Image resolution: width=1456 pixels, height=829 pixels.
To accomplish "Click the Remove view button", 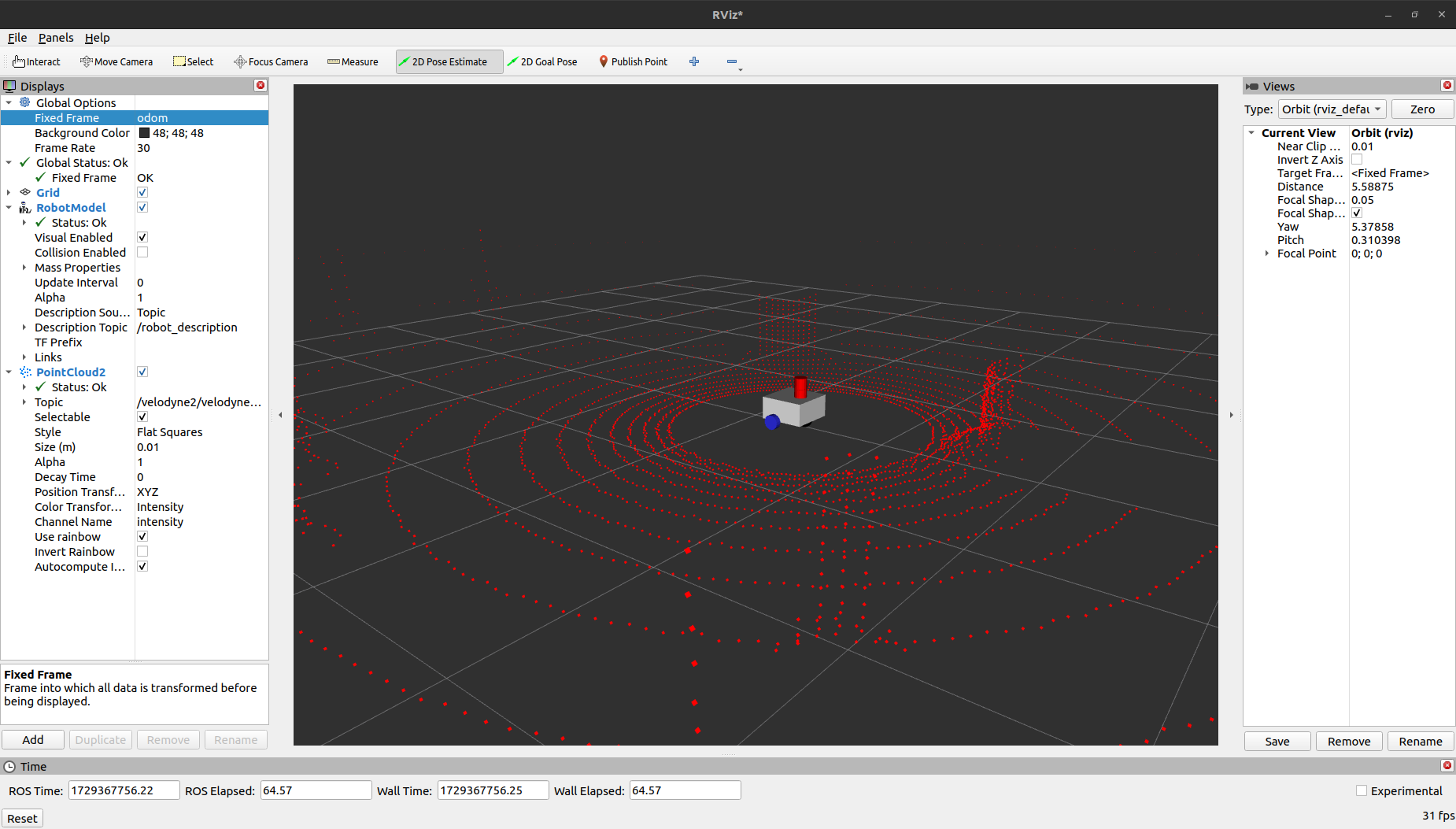I will tap(1349, 741).
